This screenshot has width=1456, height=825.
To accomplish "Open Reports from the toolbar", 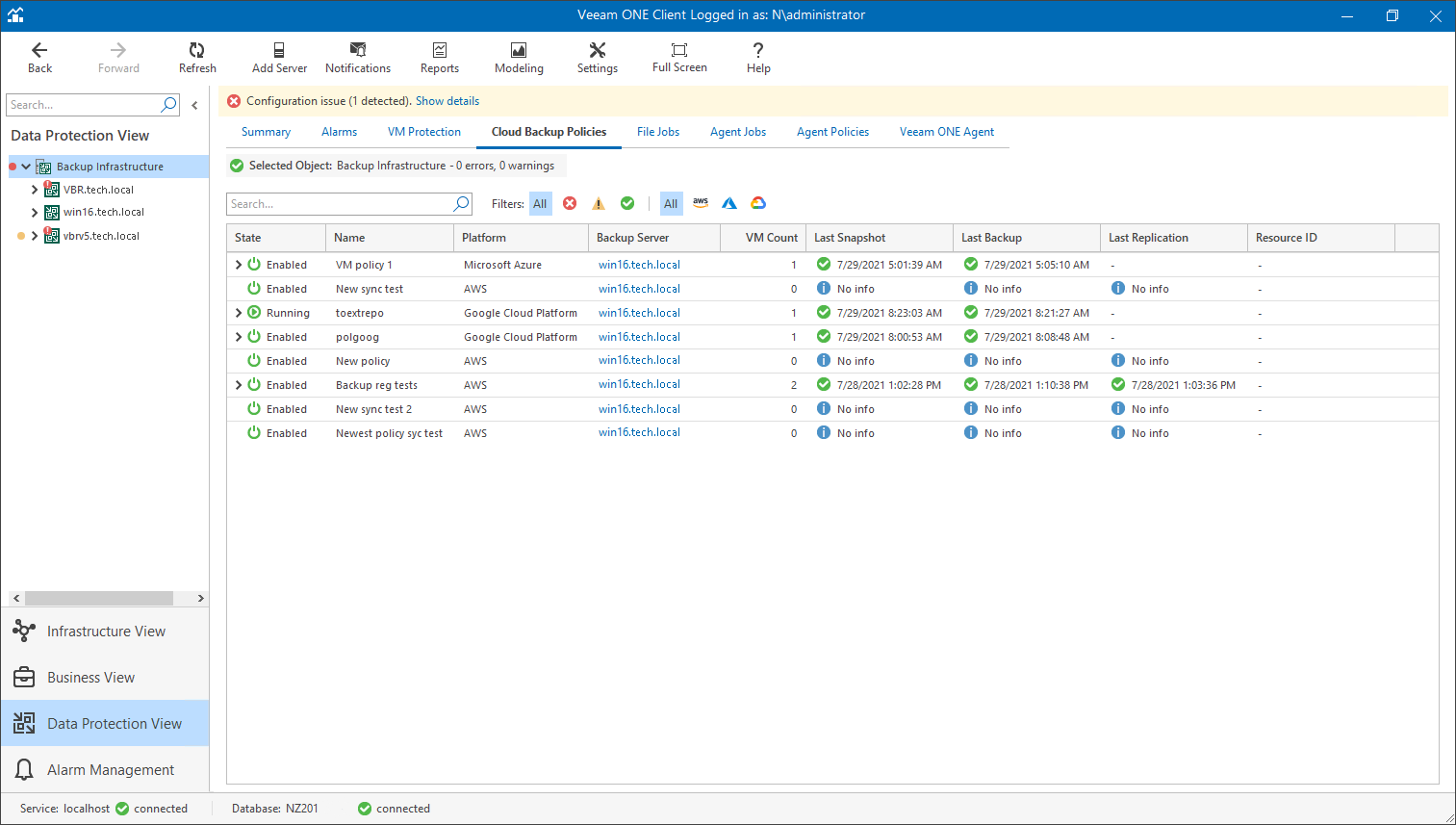I will 440,57.
